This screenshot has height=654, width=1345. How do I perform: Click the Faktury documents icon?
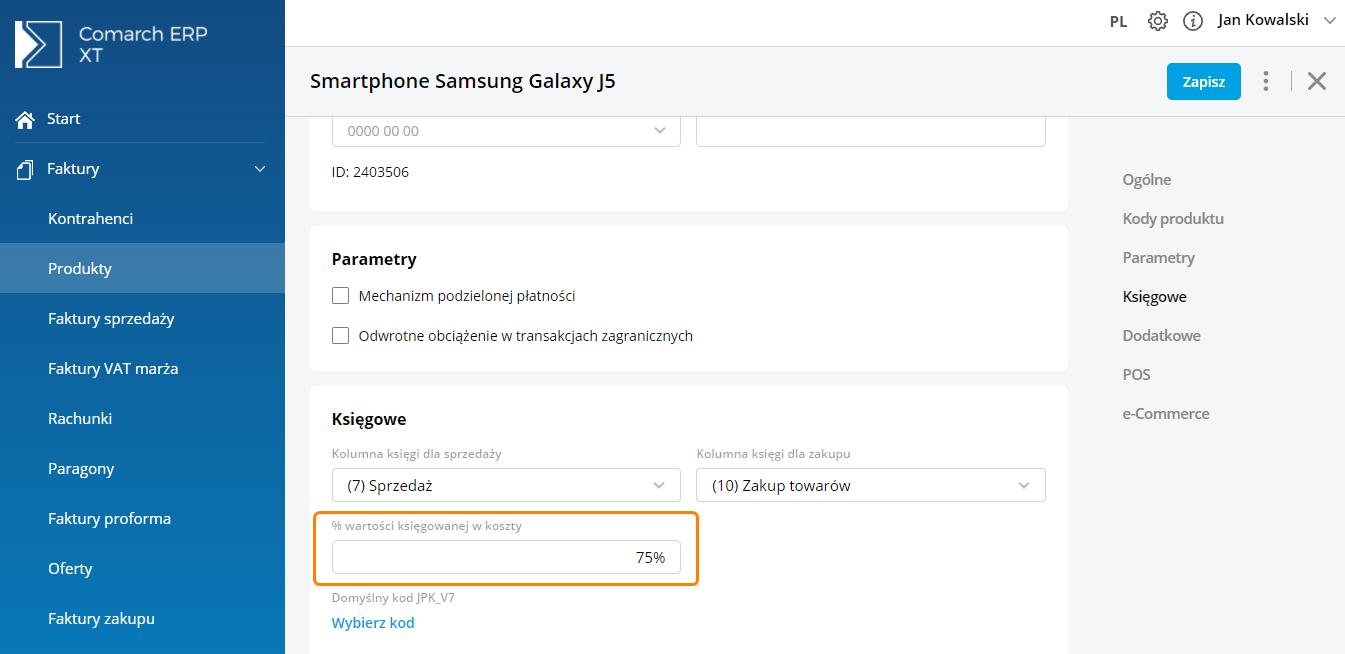[x=25, y=169]
